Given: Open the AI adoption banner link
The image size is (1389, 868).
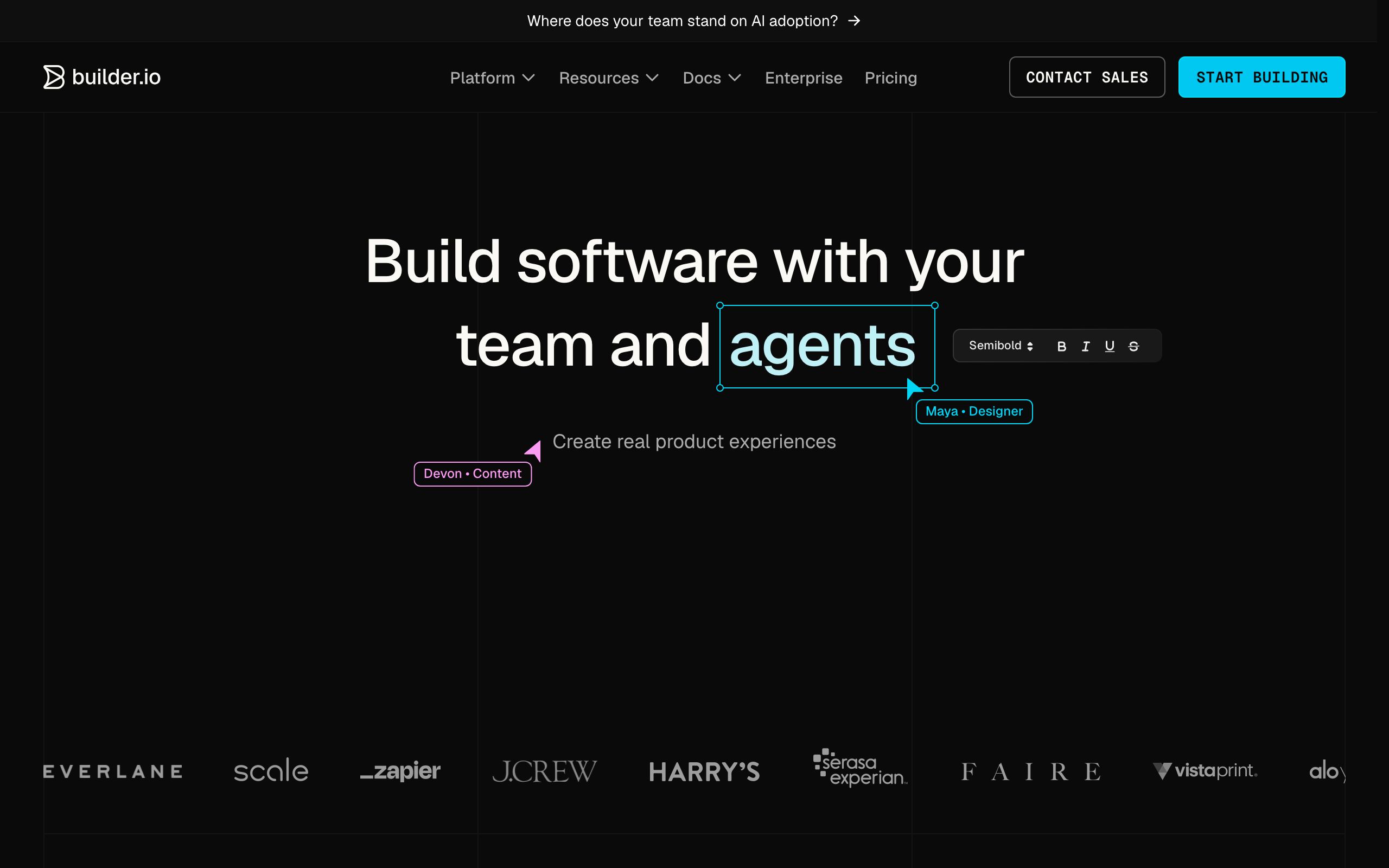Looking at the screenshot, I should tap(694, 21).
